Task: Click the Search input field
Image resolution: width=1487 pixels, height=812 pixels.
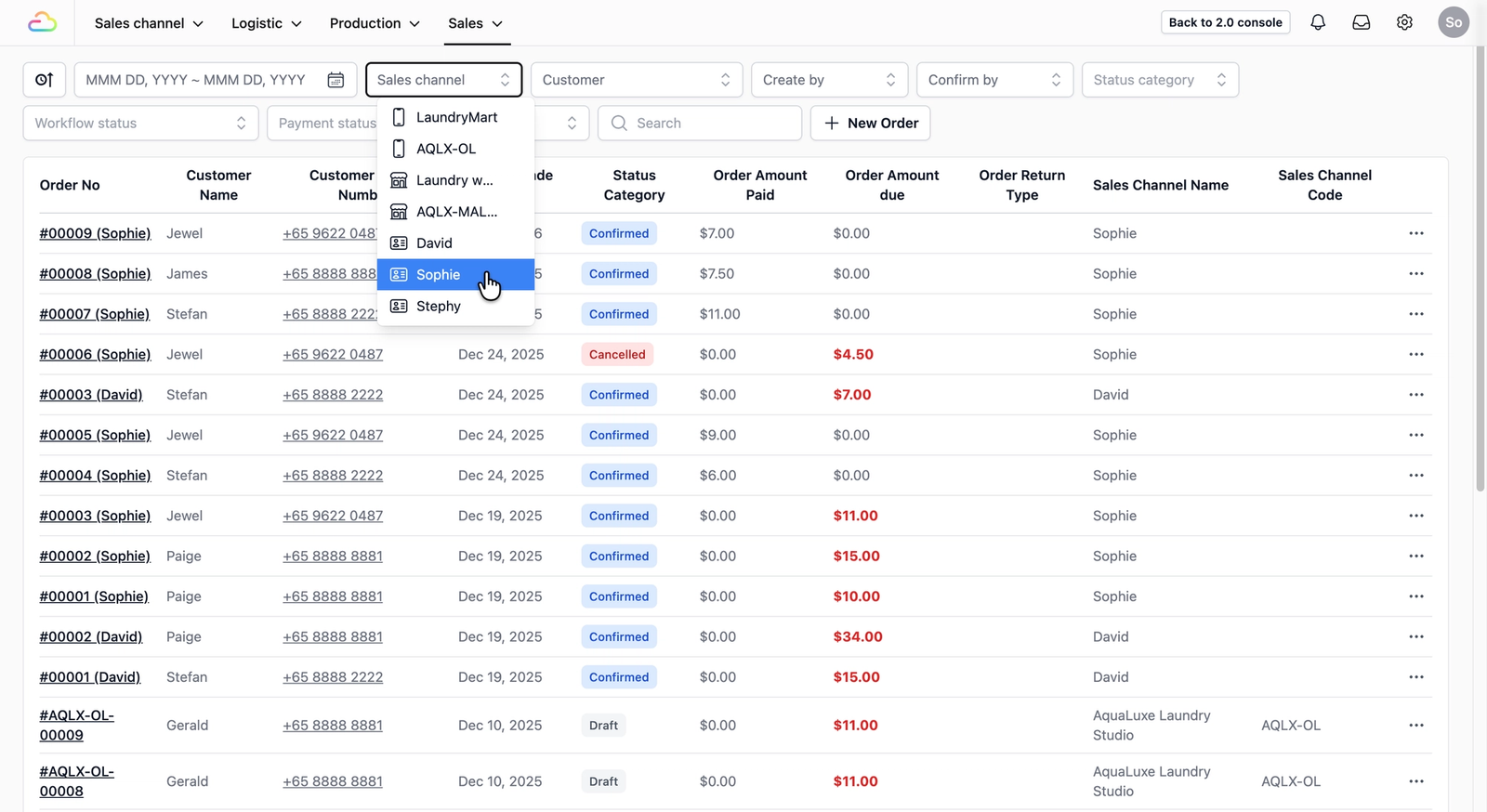Action: [700, 123]
